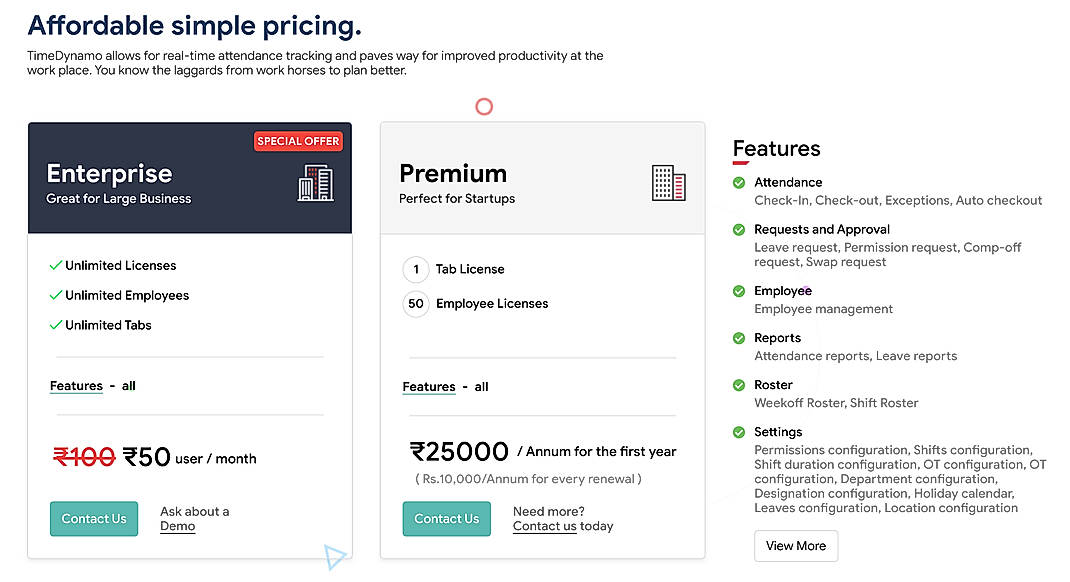
Task: Click the red SPECIAL OFFER badge
Action: coord(298,141)
